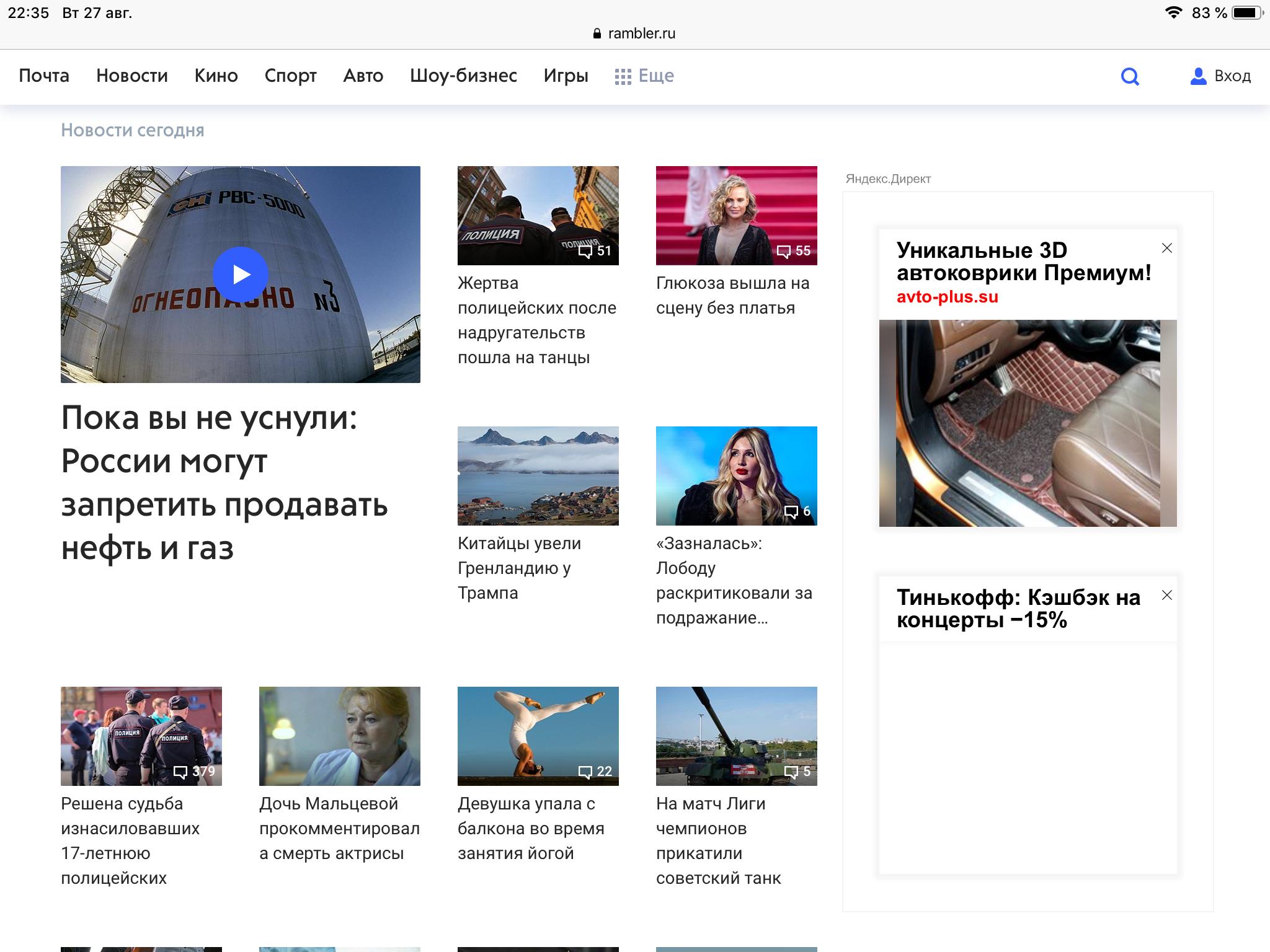Open Дочь Мальцевой article headline
Viewport: 1270px width, 952px height.
340,829
